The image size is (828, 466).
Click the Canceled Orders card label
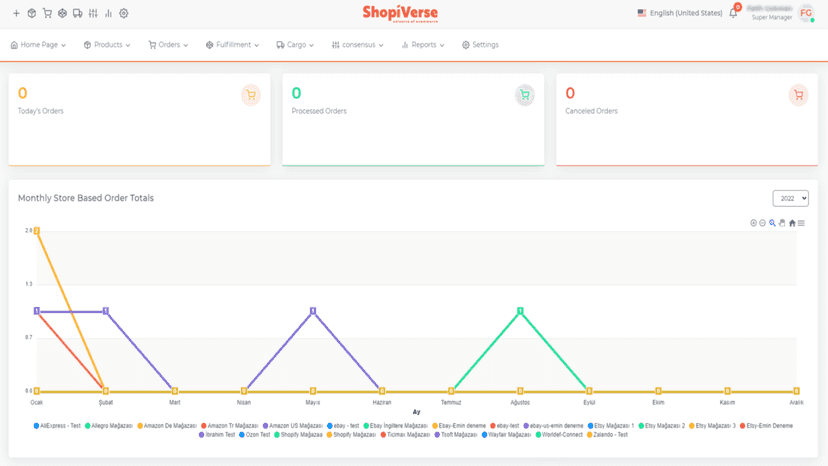tap(591, 111)
